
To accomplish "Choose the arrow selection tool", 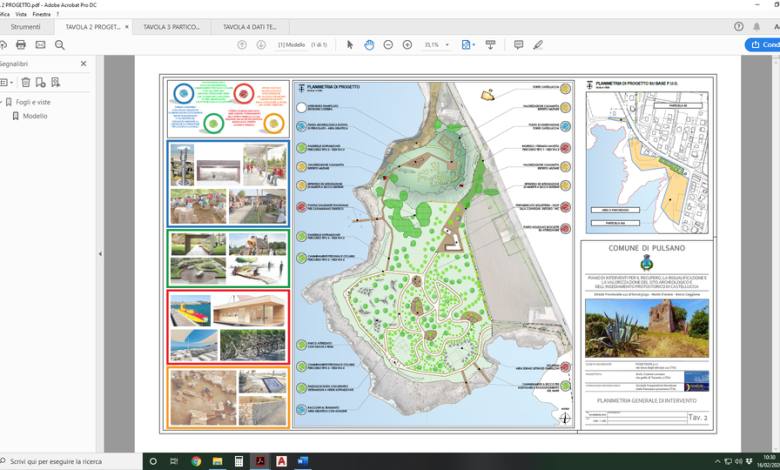I will 350,45.
